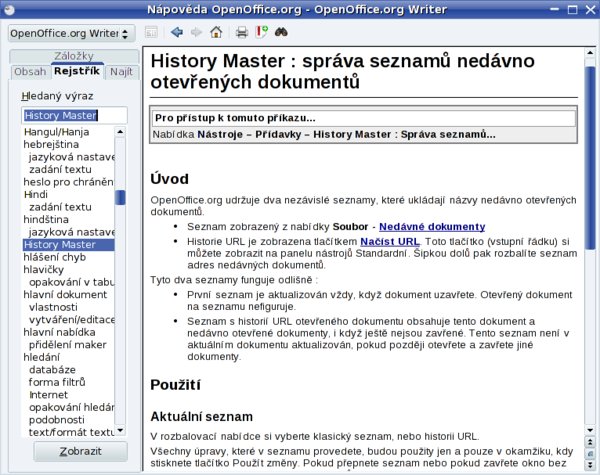
Task: Select the highlighted History Master entry
Action: (x=68, y=245)
